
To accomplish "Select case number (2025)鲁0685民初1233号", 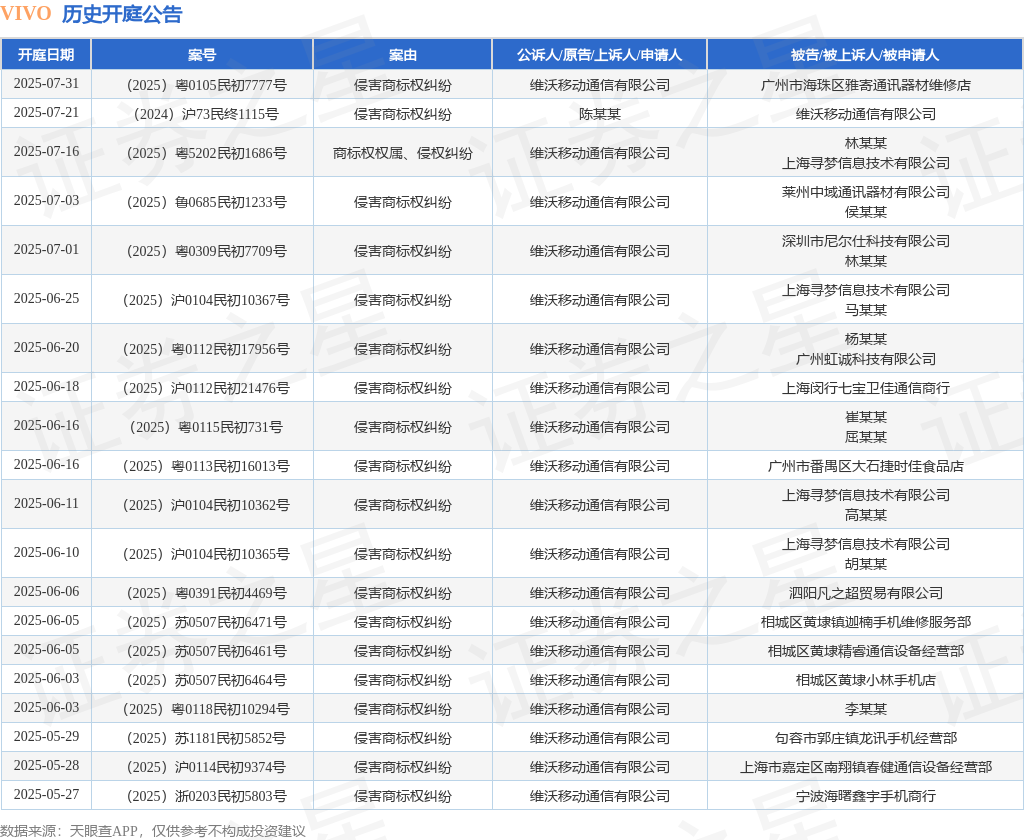I will [206, 202].
